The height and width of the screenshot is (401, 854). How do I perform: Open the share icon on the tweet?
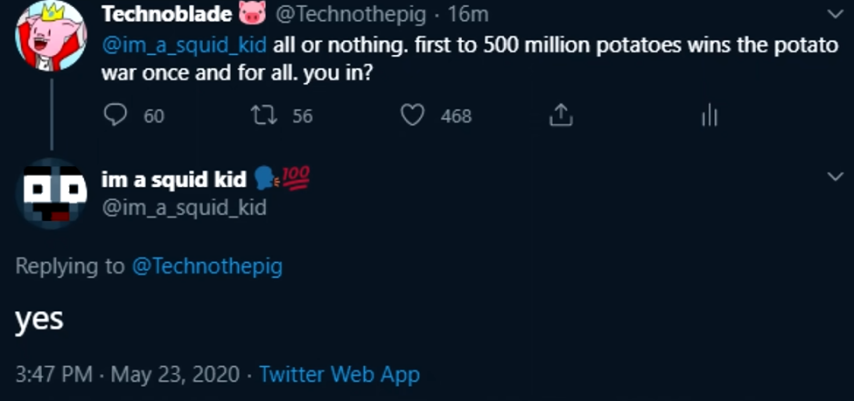tap(561, 116)
